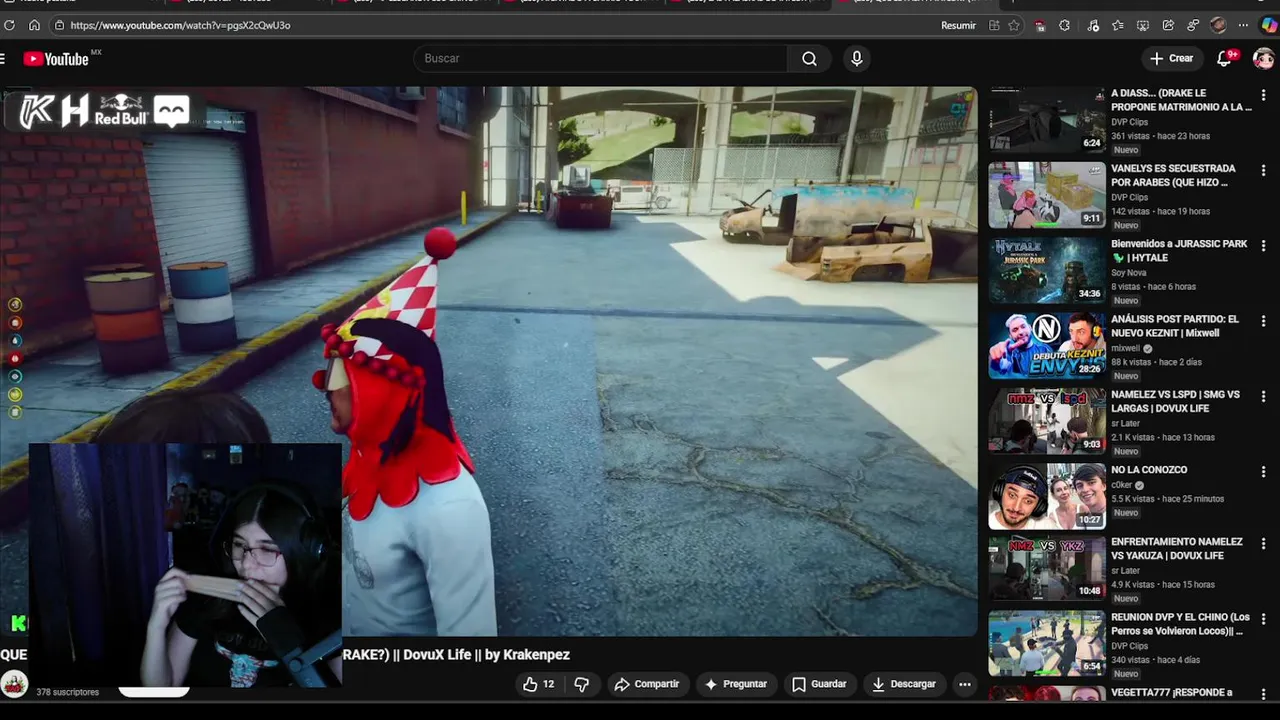The image size is (1280, 720).
Task: Click the YouTube logo home link
Action: [x=56, y=59]
